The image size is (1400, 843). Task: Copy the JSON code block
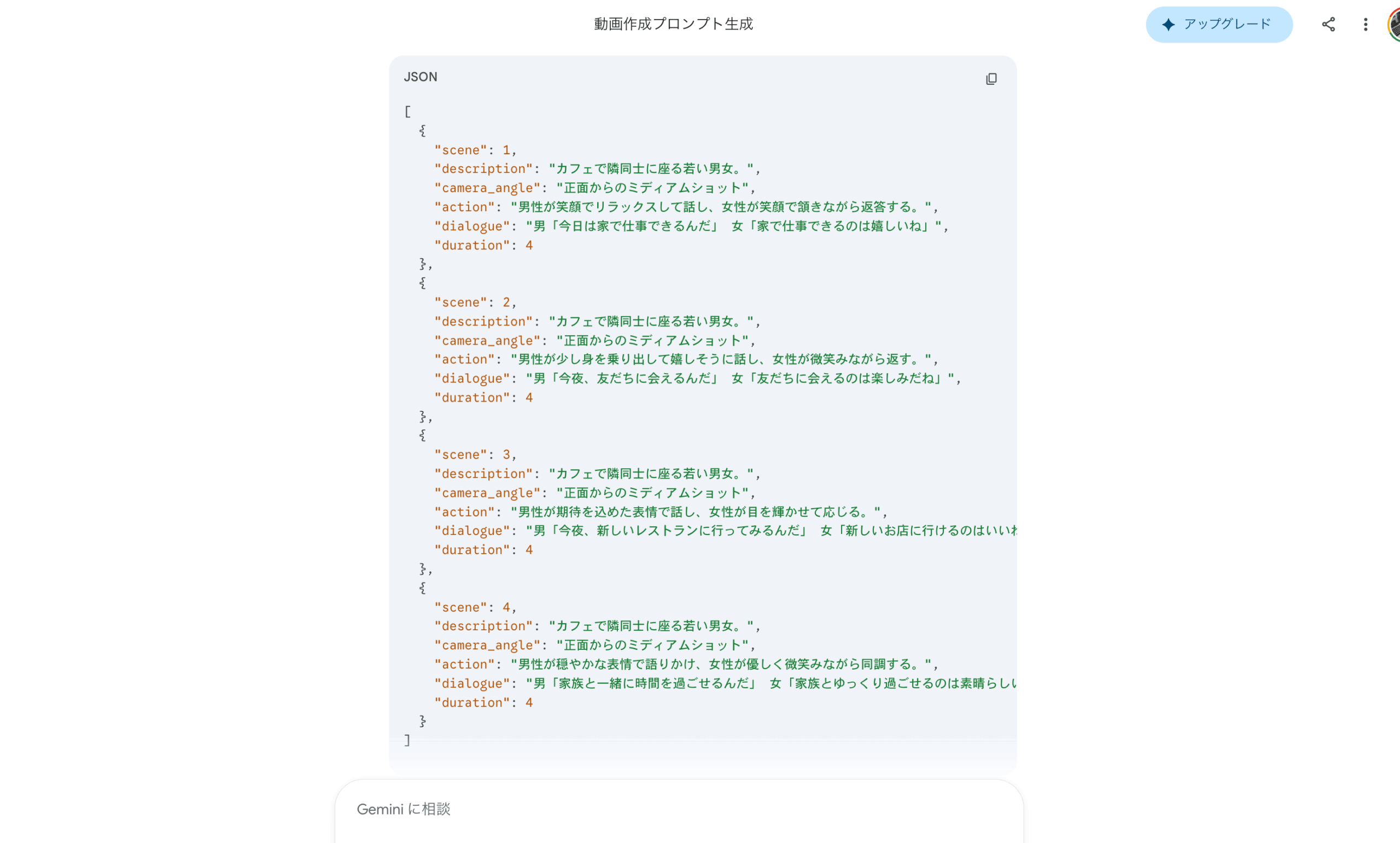tap(991, 79)
